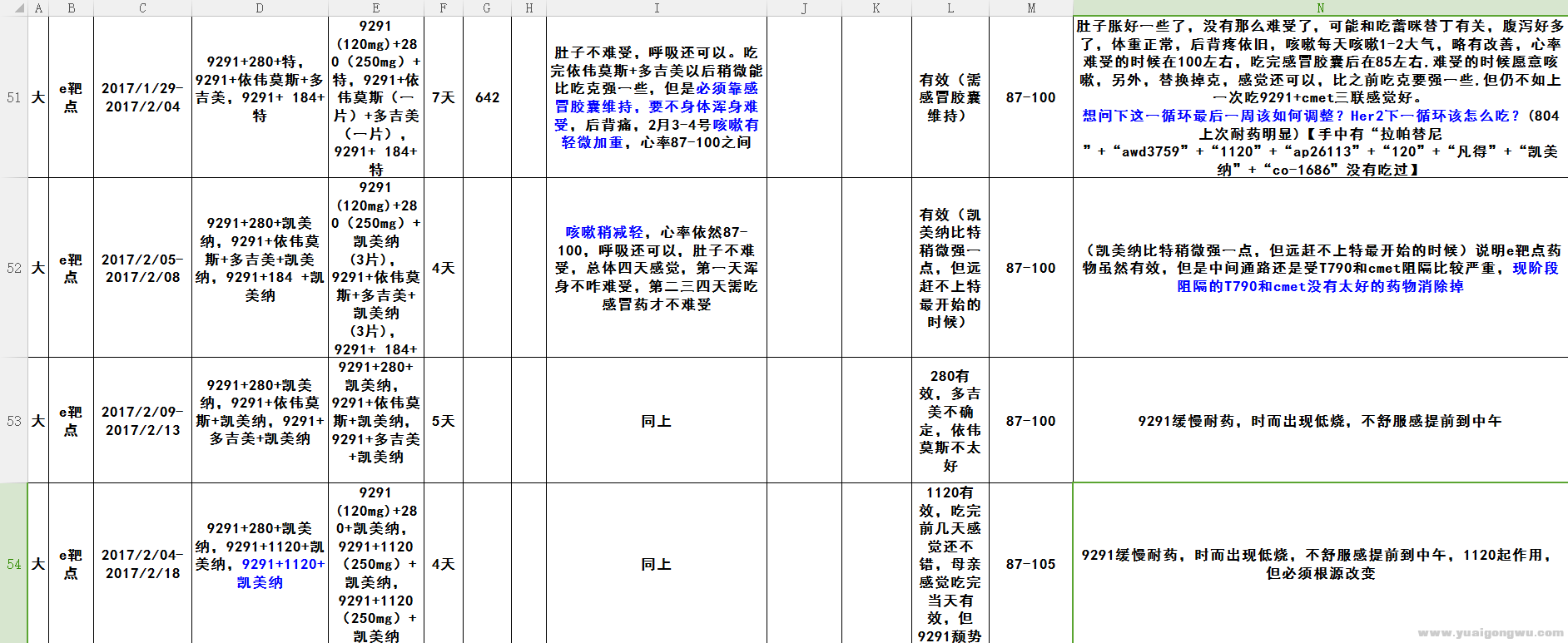The image size is (1568, 643).
Task: Select the '87-100' cell in row 52
Action: tap(1031, 268)
